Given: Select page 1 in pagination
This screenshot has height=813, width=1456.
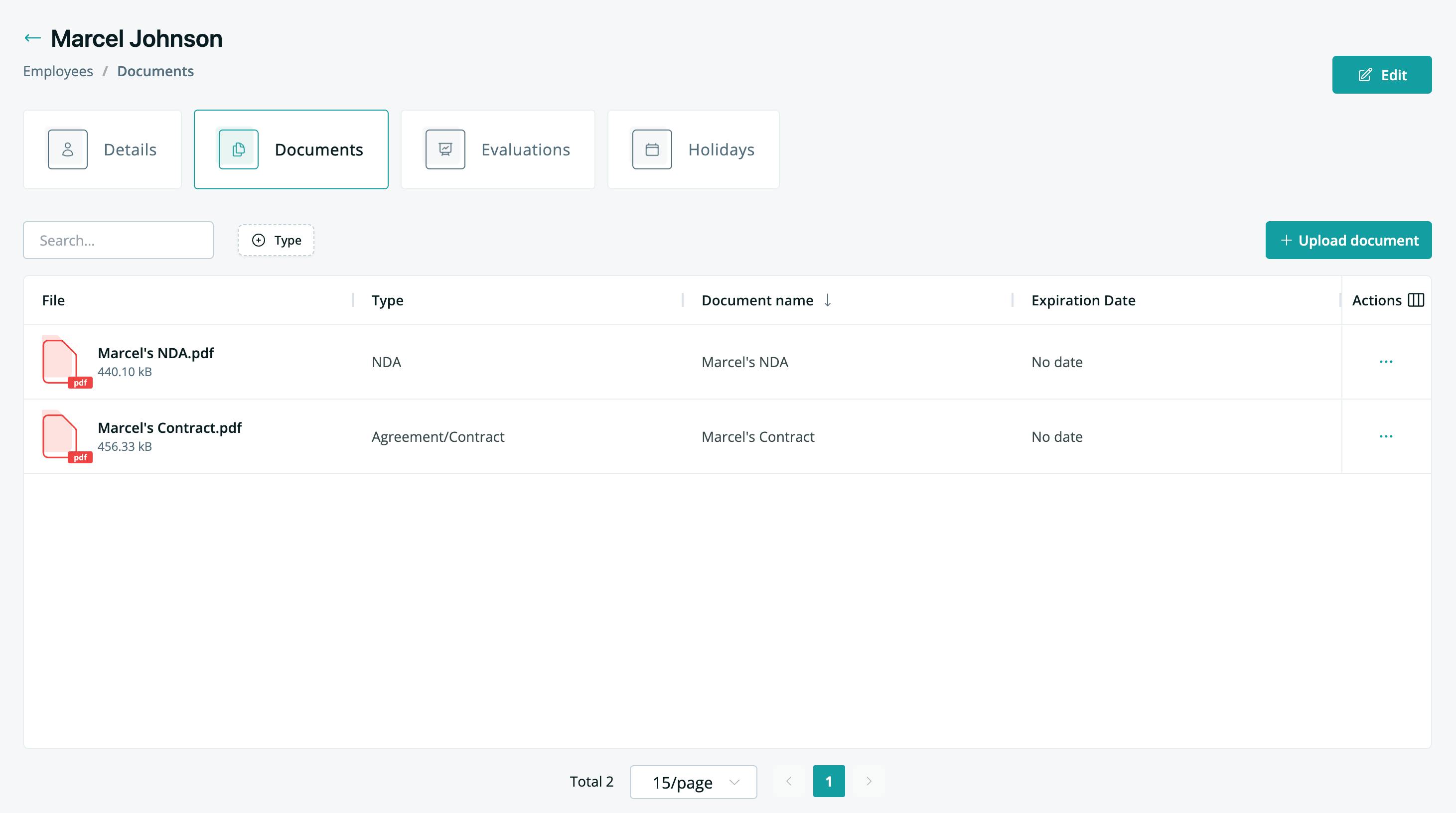Looking at the screenshot, I should pos(829,781).
